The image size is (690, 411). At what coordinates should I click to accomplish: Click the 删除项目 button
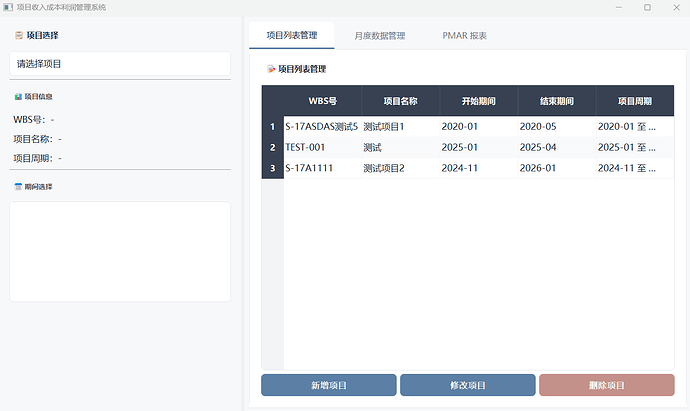(x=607, y=385)
